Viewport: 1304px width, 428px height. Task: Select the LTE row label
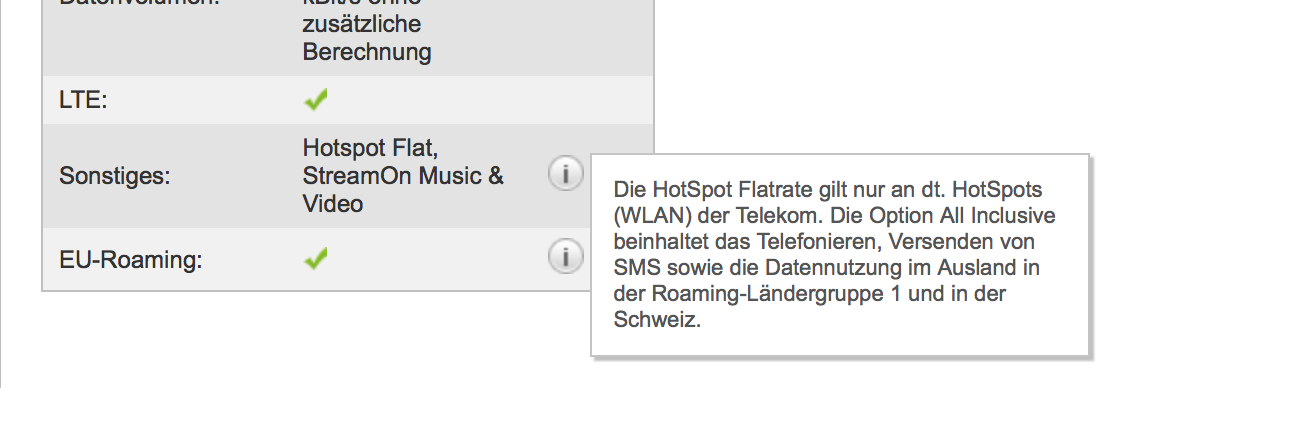[83, 100]
